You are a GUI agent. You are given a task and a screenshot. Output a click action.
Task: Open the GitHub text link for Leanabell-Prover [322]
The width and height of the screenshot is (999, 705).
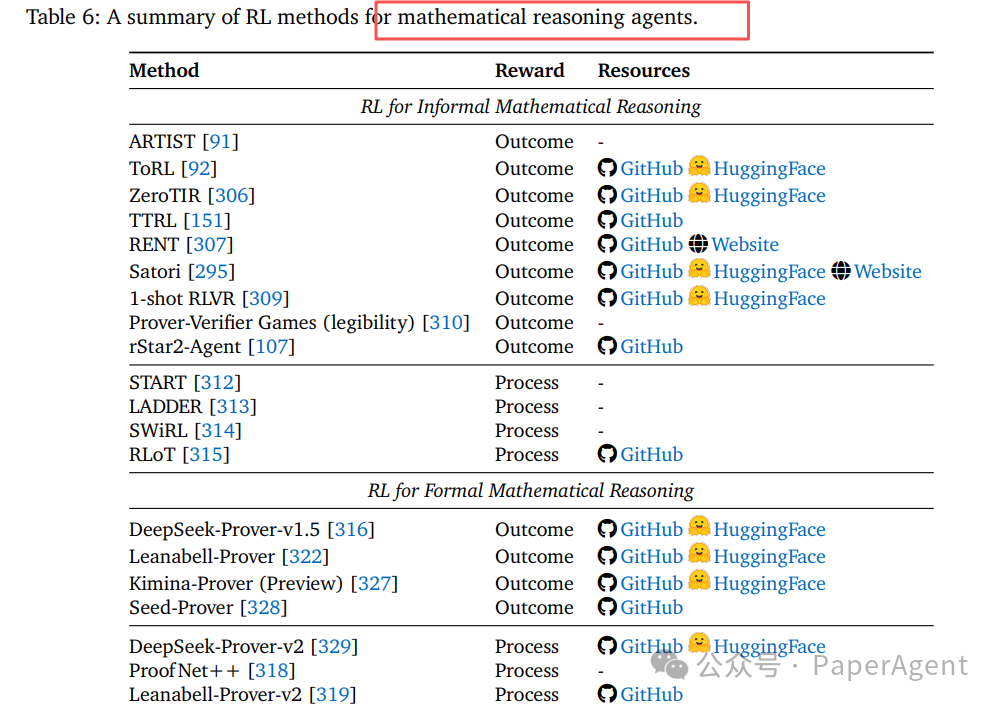(x=652, y=557)
